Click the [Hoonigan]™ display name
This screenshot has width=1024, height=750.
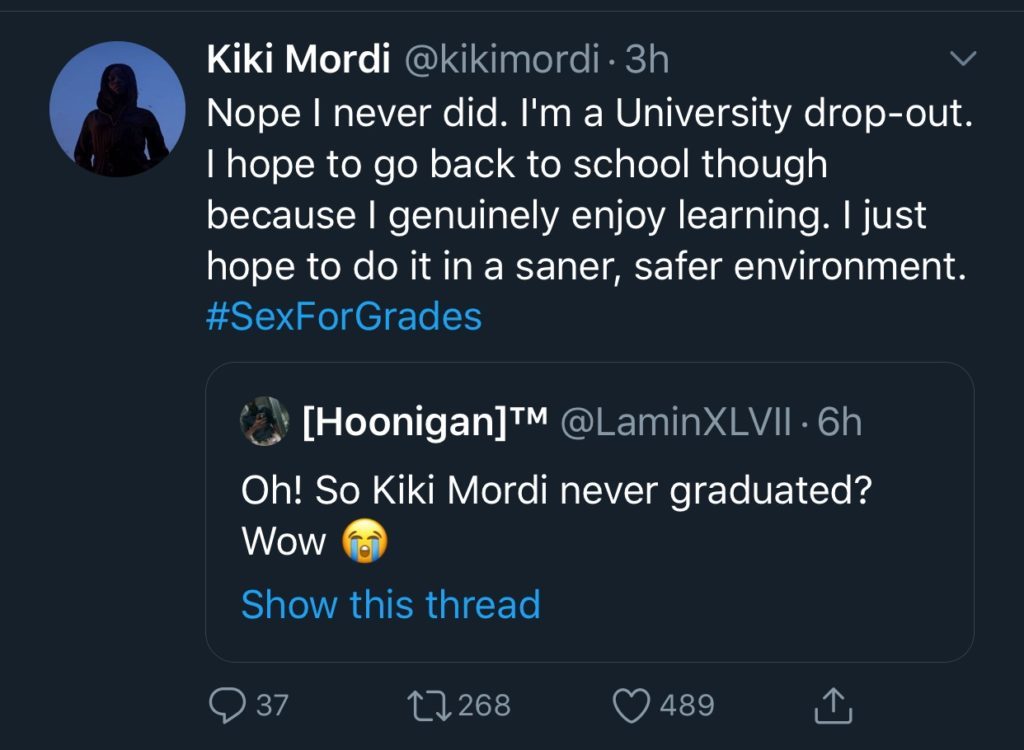click(x=424, y=422)
